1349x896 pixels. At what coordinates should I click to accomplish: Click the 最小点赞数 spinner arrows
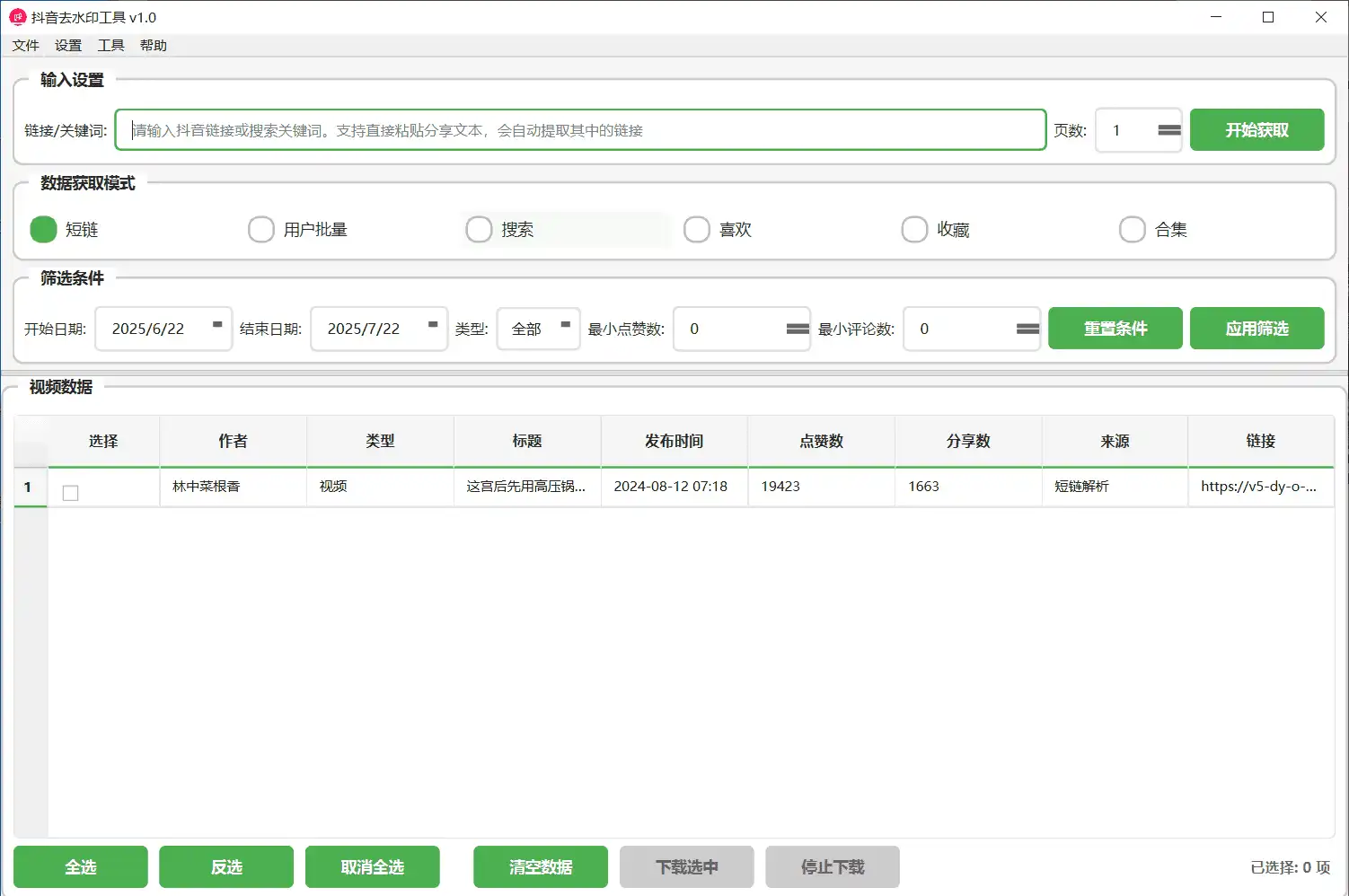(x=798, y=329)
